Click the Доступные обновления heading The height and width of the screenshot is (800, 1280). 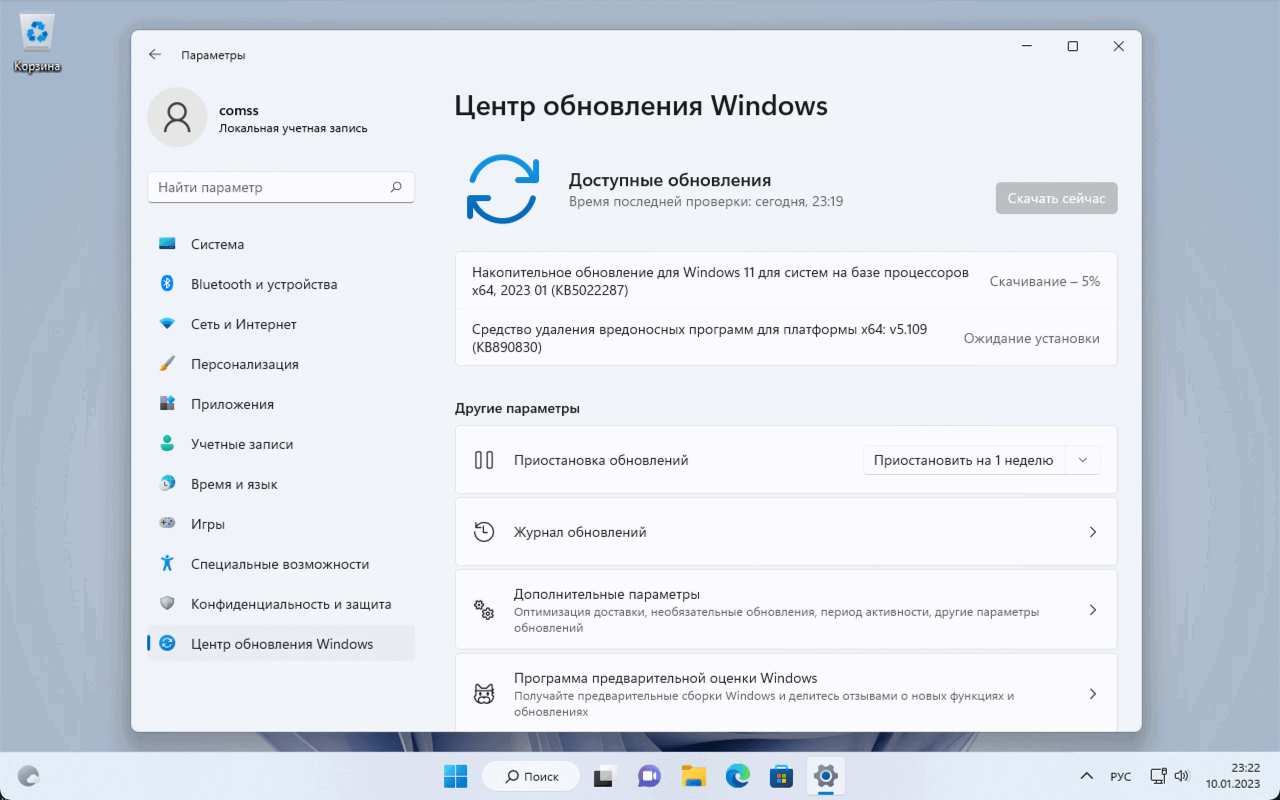[x=670, y=180]
